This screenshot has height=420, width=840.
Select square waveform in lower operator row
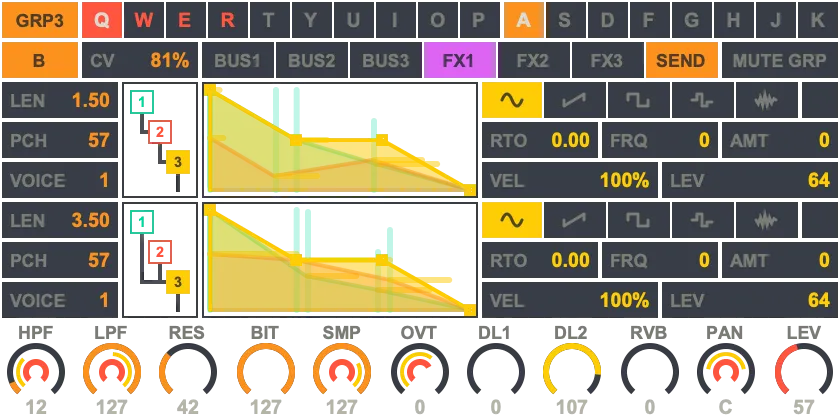click(638, 220)
